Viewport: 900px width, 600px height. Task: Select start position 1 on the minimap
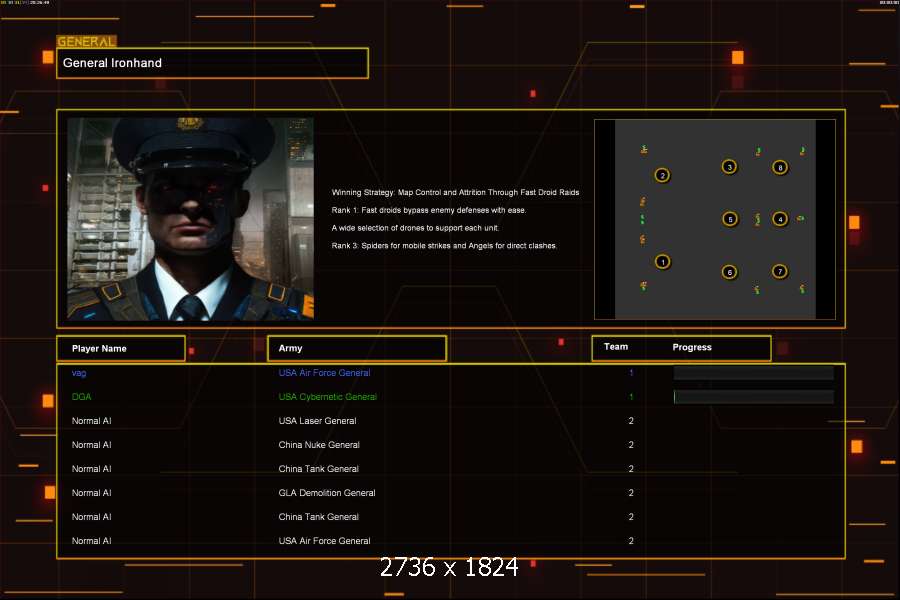point(662,262)
